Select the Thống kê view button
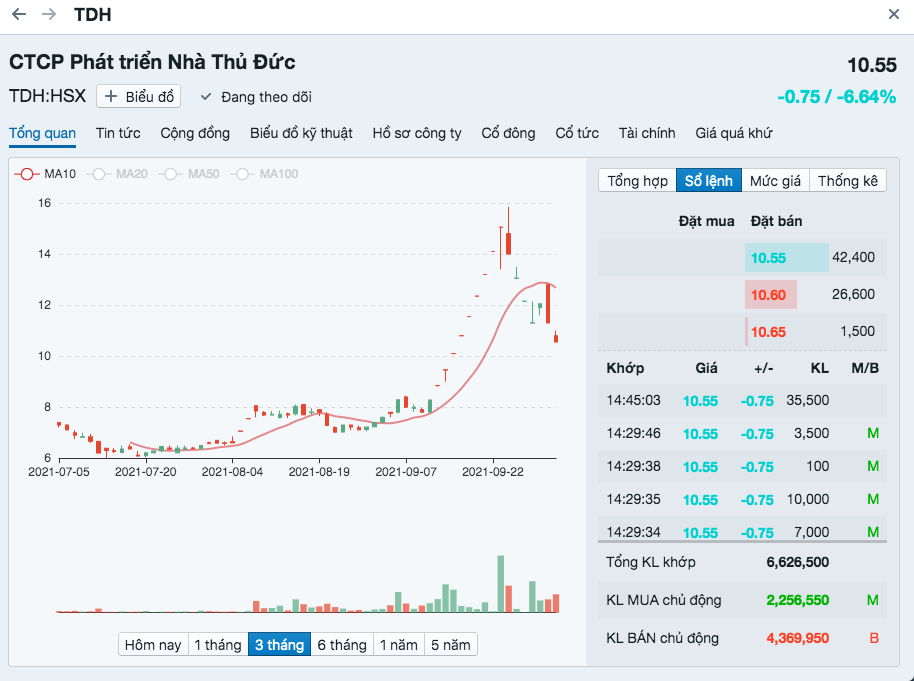Image resolution: width=914 pixels, height=681 pixels. pos(848,181)
